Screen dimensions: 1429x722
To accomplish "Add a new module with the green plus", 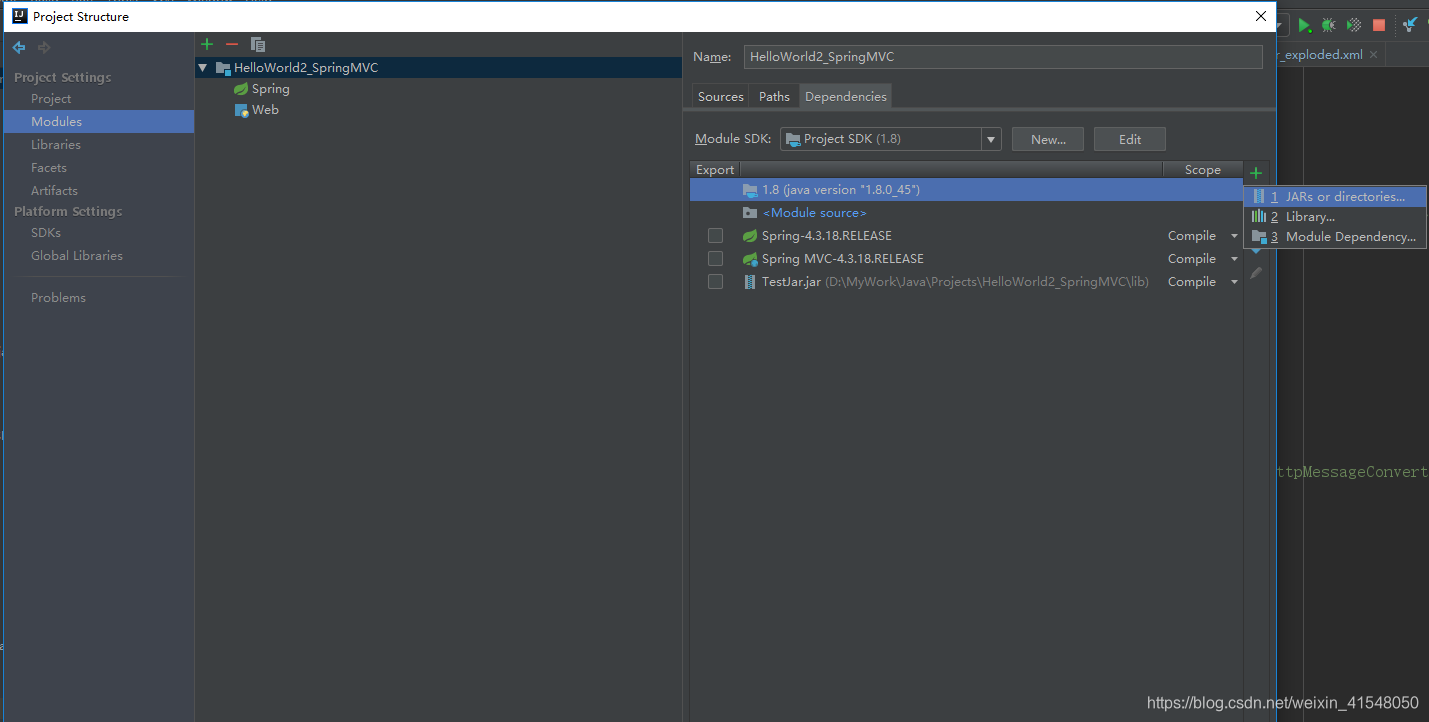I will point(207,44).
